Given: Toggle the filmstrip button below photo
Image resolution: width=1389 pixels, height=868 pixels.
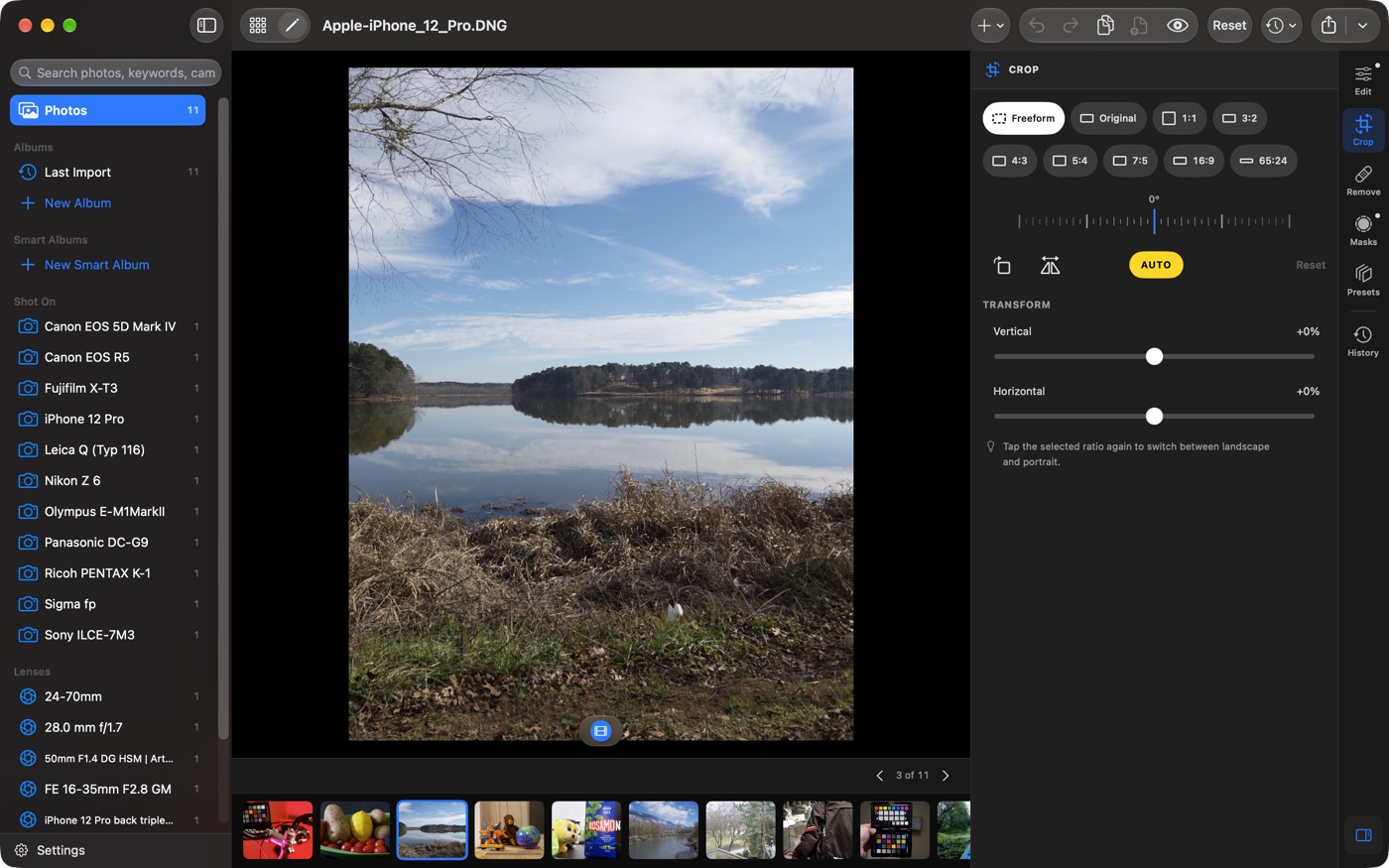Looking at the screenshot, I should coord(600,731).
